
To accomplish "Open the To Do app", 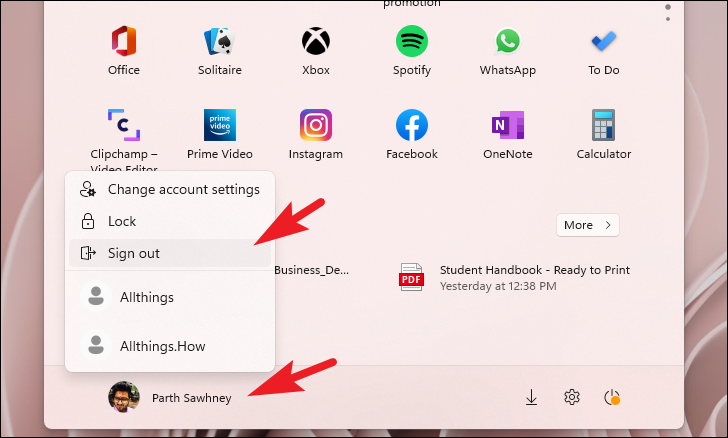I will (x=604, y=50).
